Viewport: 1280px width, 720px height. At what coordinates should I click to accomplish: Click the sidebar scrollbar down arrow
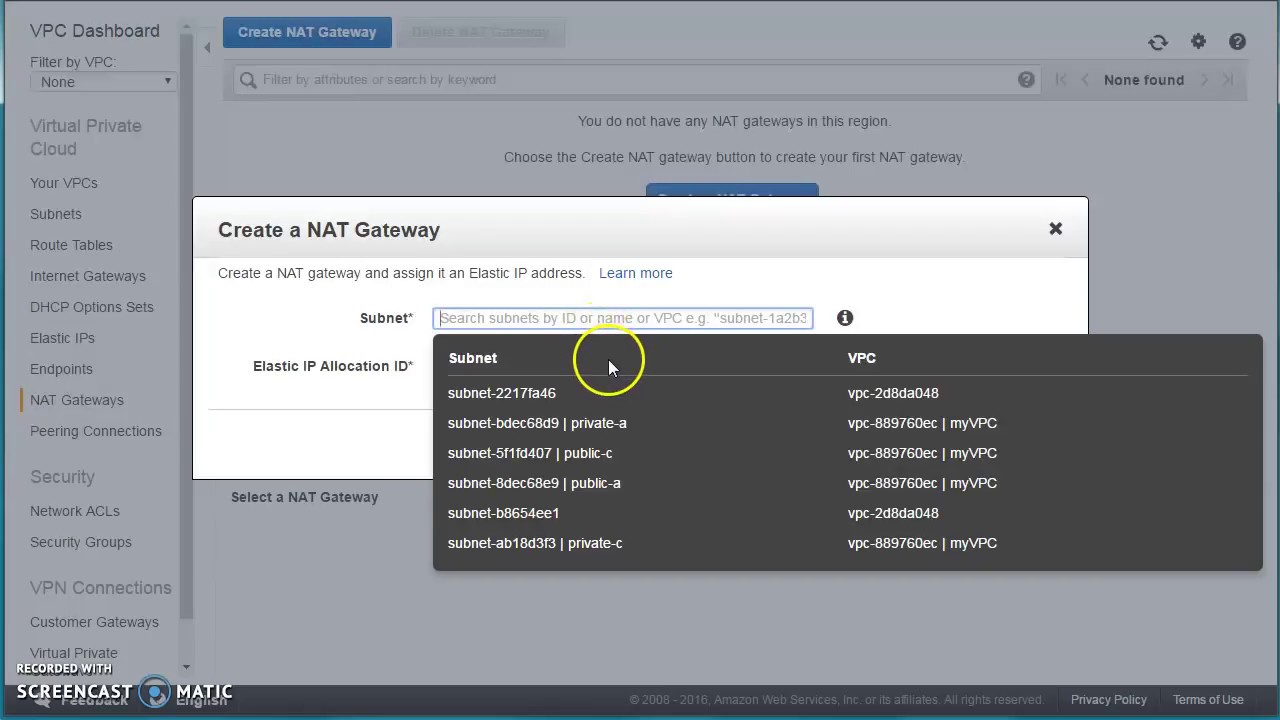tap(186, 667)
